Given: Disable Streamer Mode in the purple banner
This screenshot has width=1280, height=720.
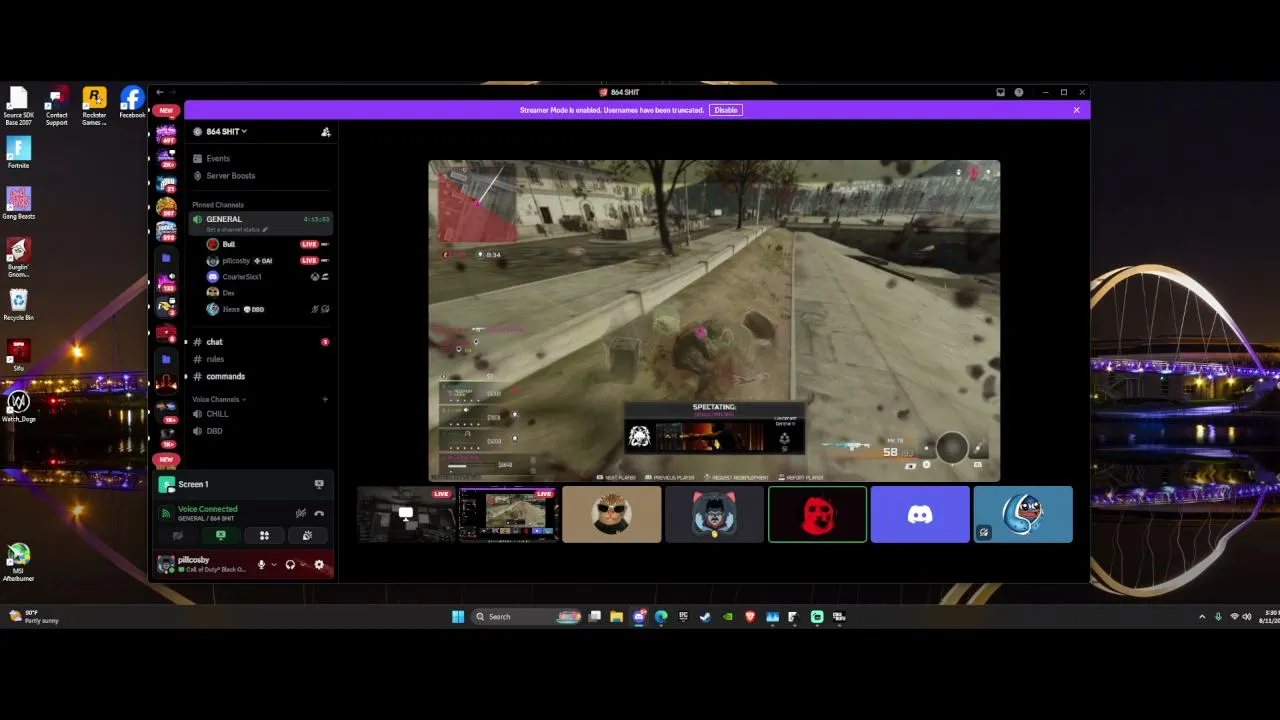Looking at the screenshot, I should (x=726, y=110).
